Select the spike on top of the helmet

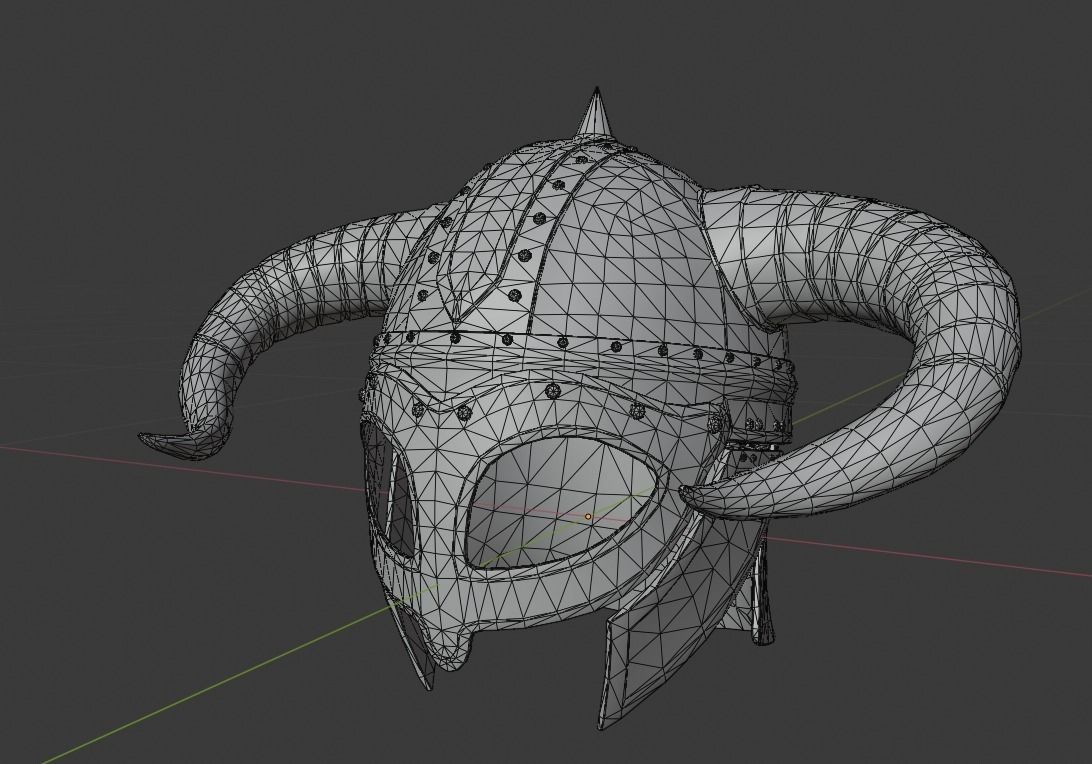pyautogui.click(x=597, y=112)
